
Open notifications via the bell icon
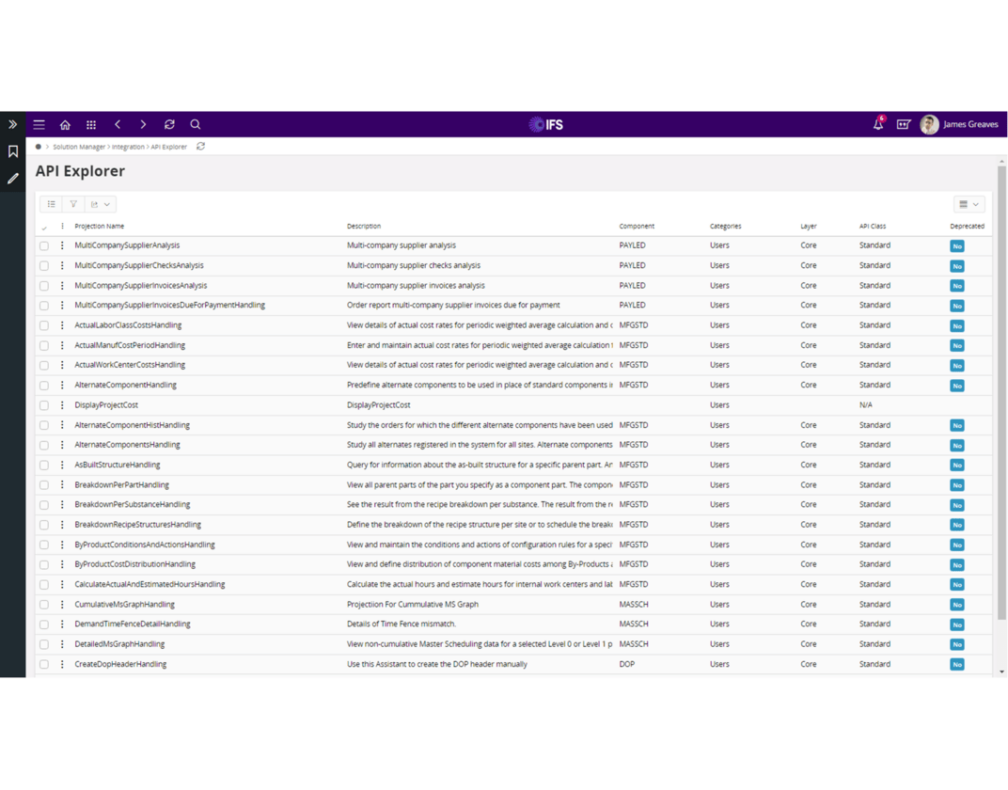click(878, 124)
